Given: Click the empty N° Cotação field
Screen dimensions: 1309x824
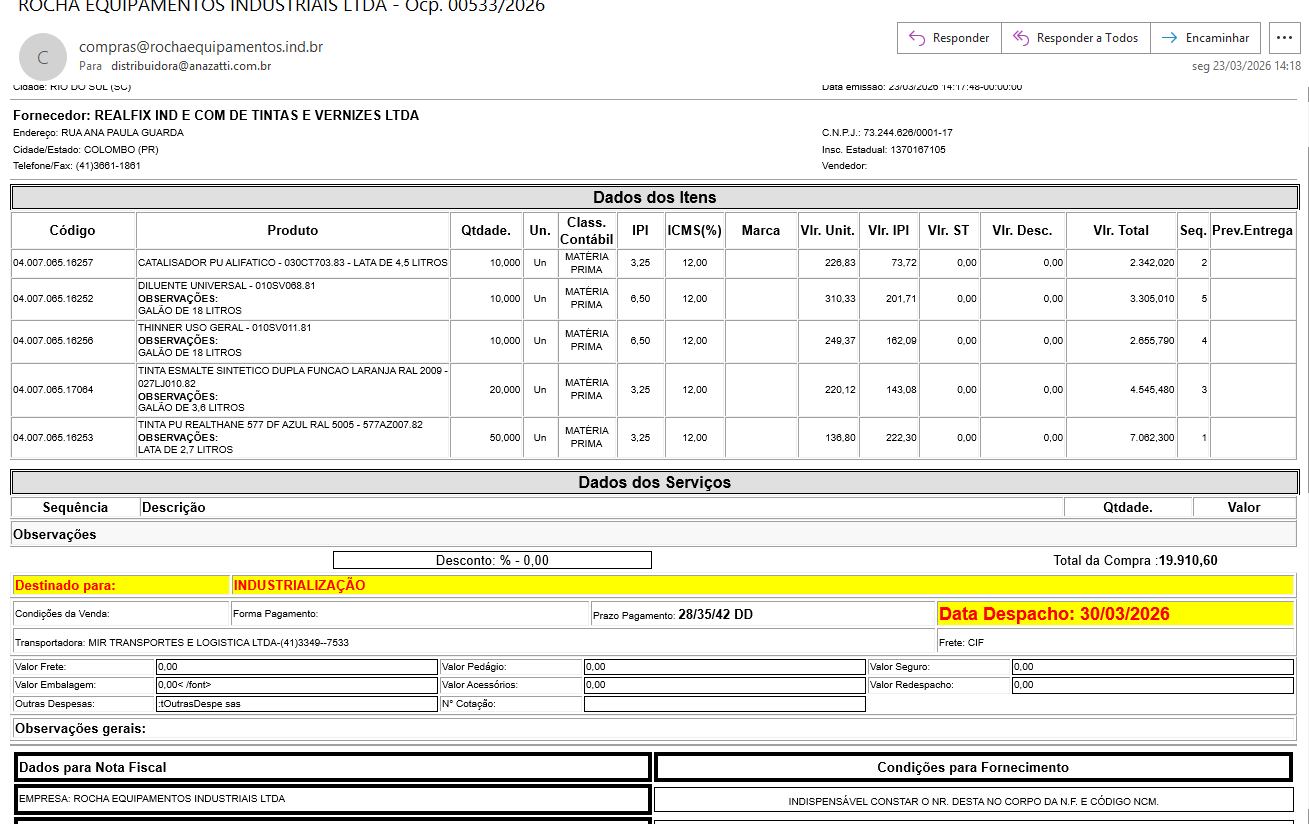Looking at the screenshot, I should pos(724,704).
